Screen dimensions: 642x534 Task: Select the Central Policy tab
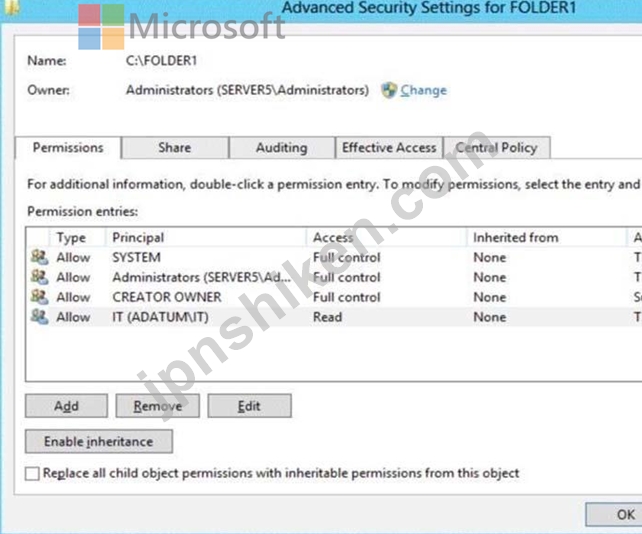pos(497,147)
